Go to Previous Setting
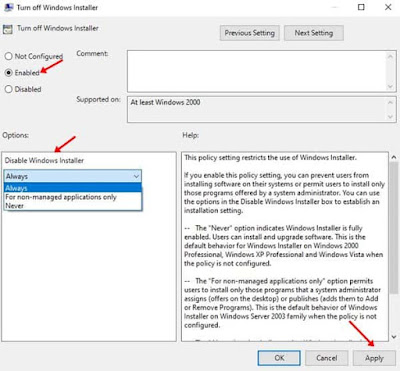Viewport: 400px width, 371px height. 249,33
